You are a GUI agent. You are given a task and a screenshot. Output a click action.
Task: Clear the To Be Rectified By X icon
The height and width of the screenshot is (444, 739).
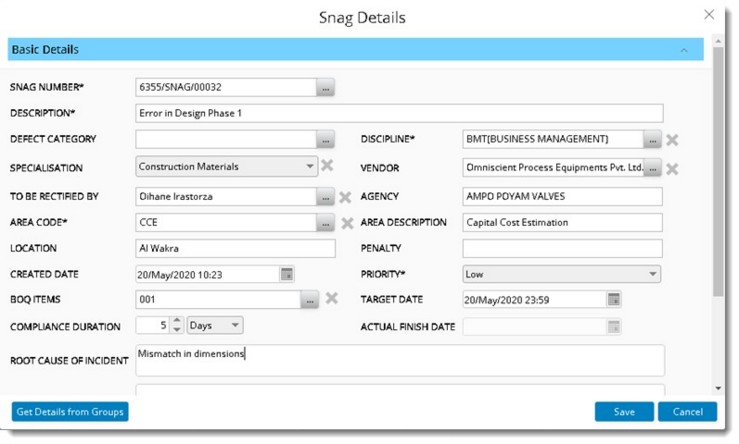pyautogui.click(x=346, y=197)
